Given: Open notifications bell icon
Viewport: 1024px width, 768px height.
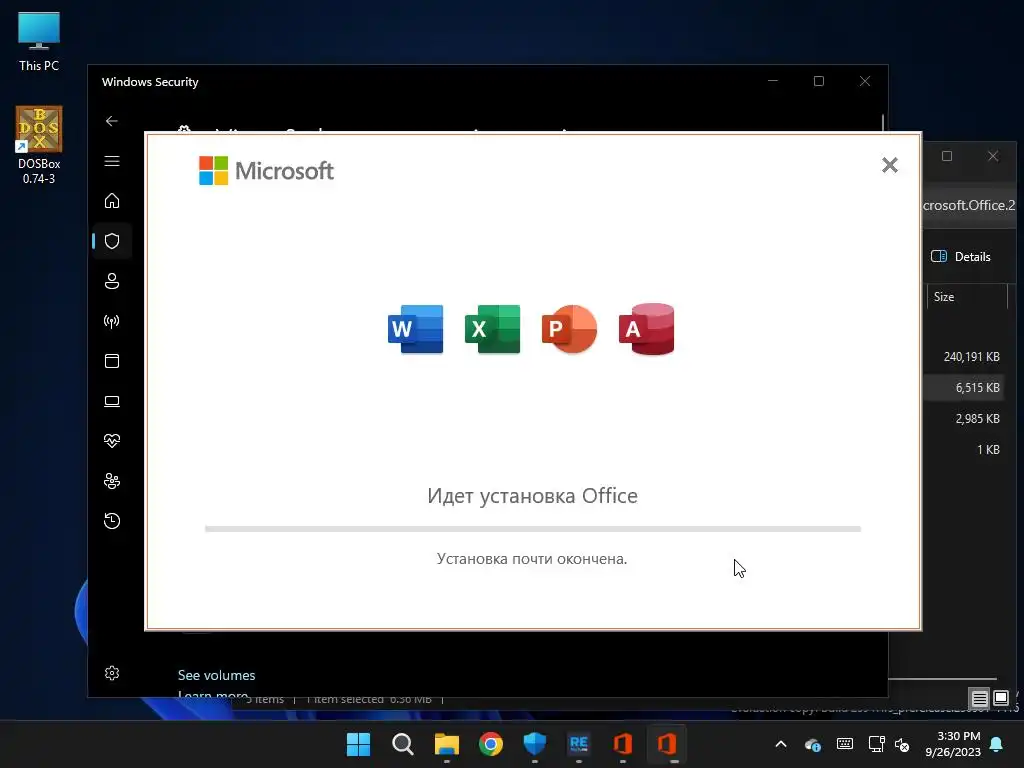Looking at the screenshot, I should pyautogui.click(x=997, y=744).
